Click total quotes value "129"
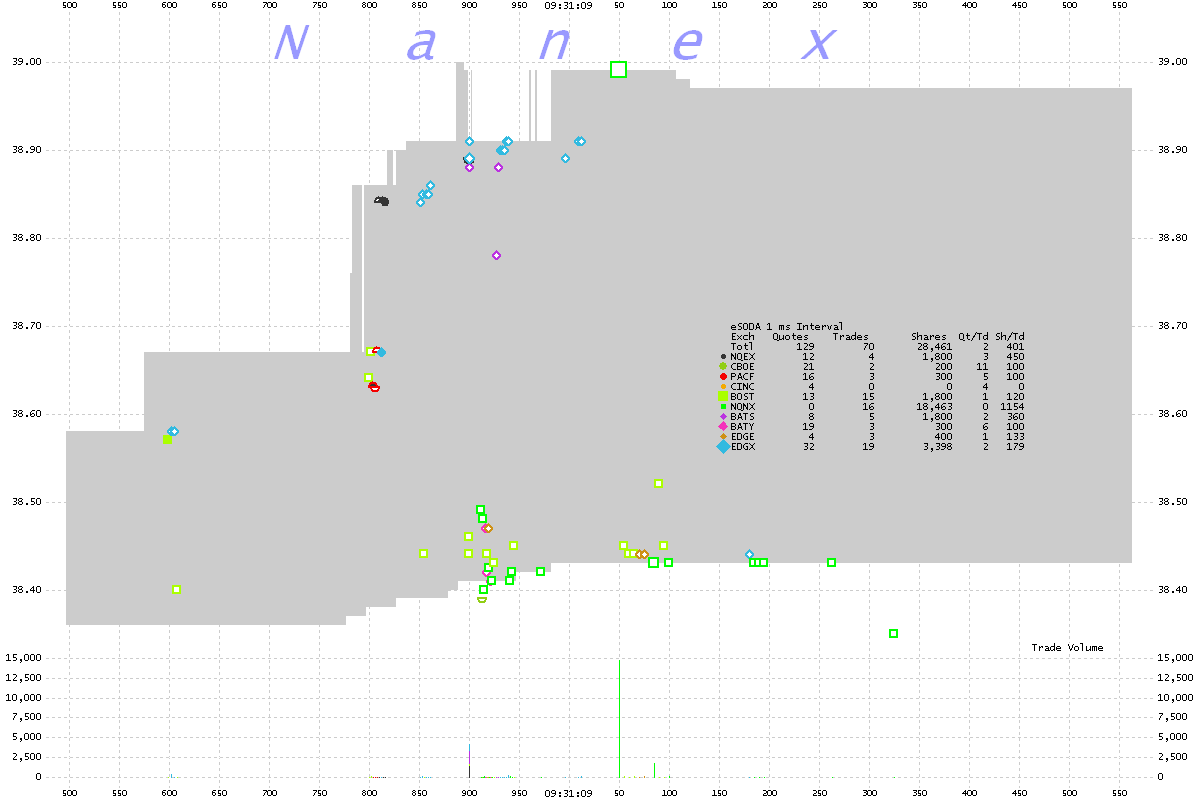Screen dimensions: 1200x800 805,346
